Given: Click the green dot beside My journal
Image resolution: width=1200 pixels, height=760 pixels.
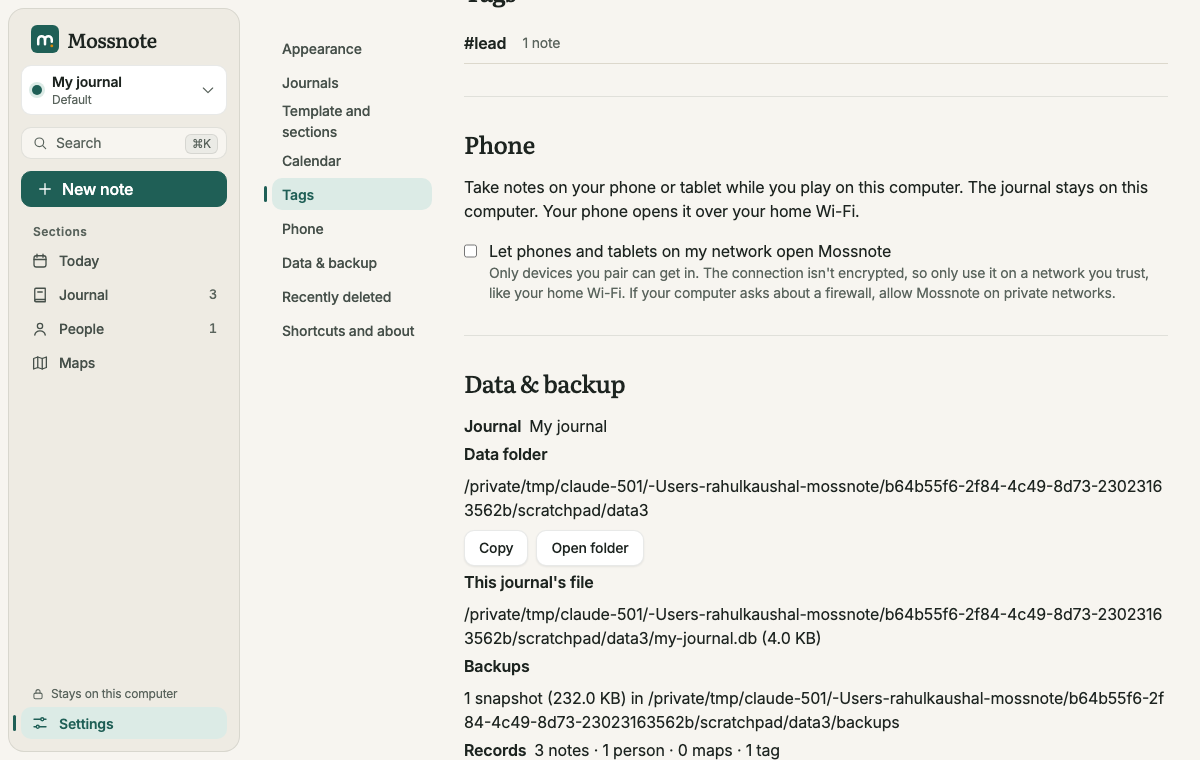Looking at the screenshot, I should tap(37, 90).
